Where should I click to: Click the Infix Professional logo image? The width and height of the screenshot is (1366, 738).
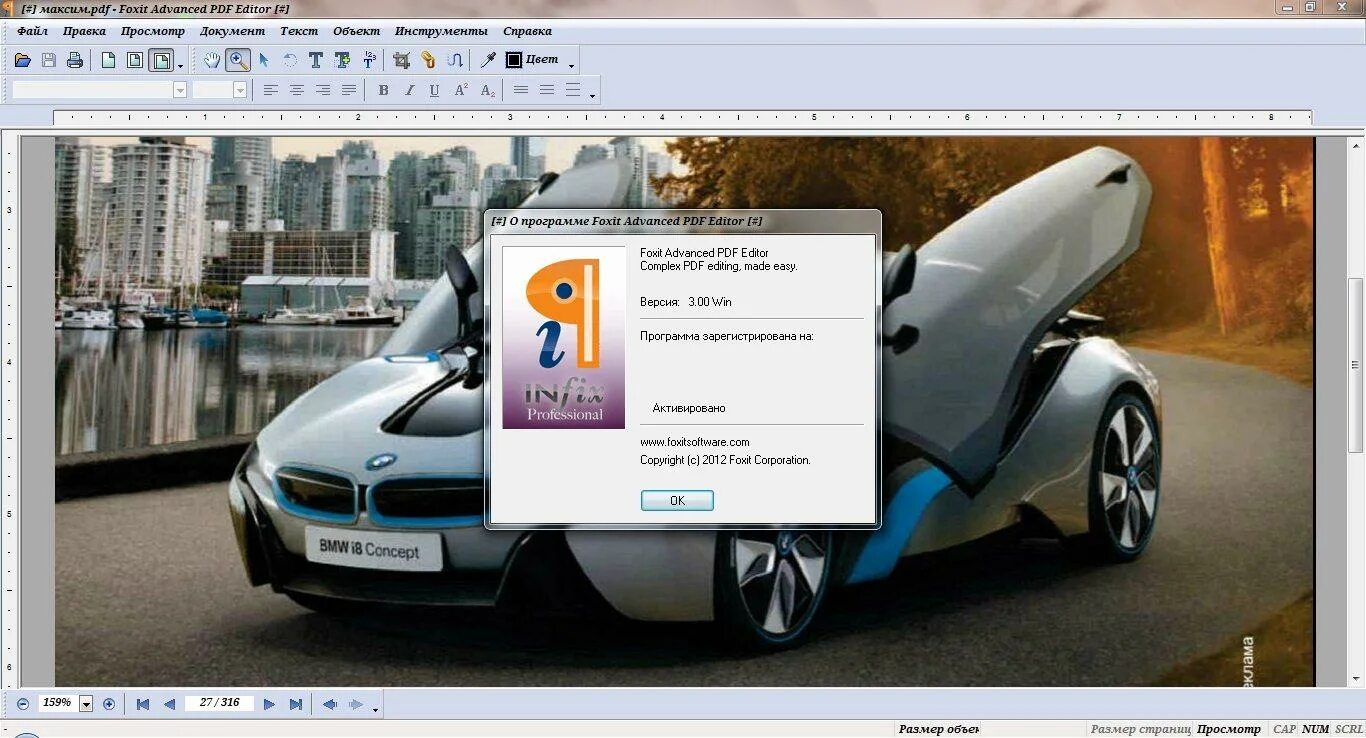(x=564, y=337)
